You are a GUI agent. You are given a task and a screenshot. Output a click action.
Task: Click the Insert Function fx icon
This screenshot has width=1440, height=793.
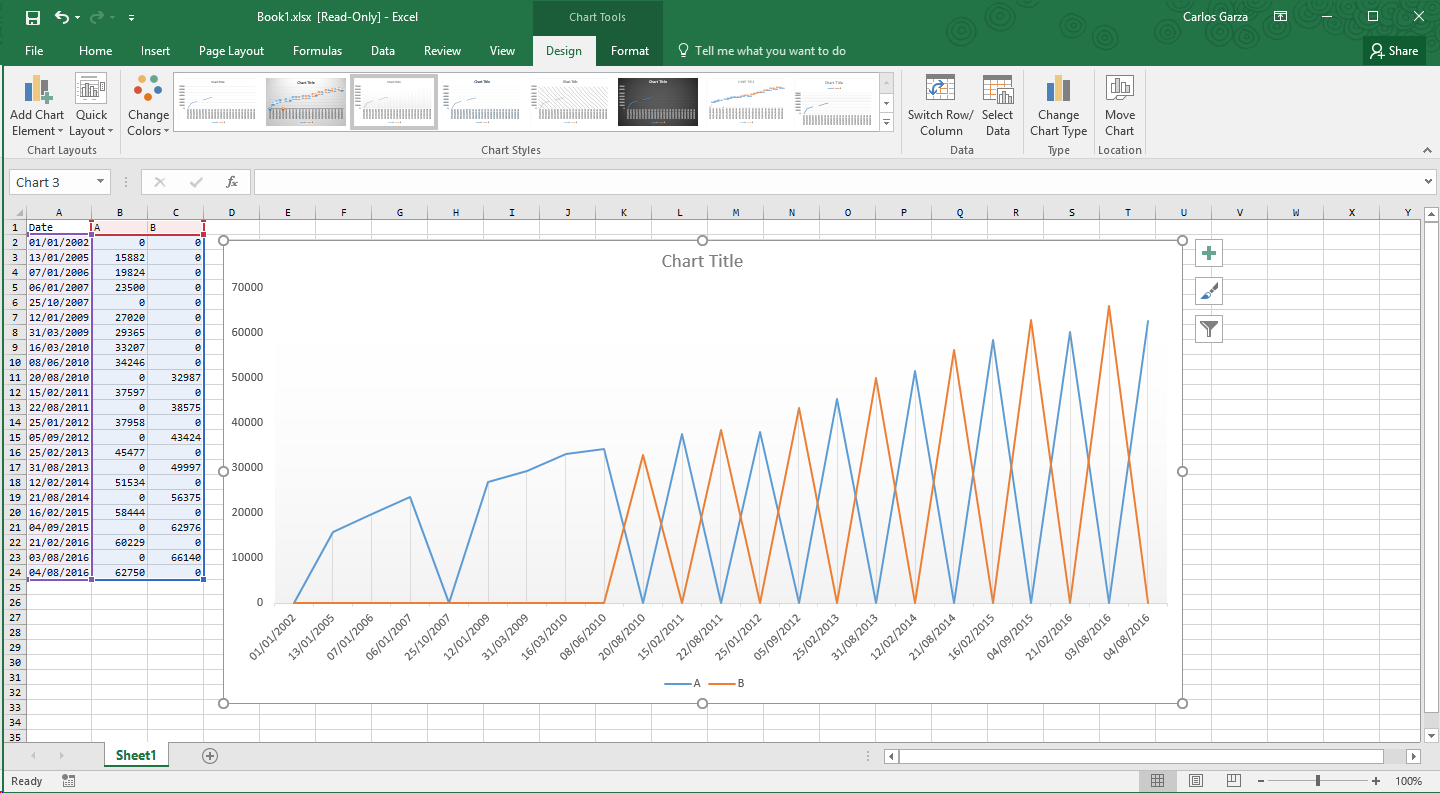click(x=232, y=182)
